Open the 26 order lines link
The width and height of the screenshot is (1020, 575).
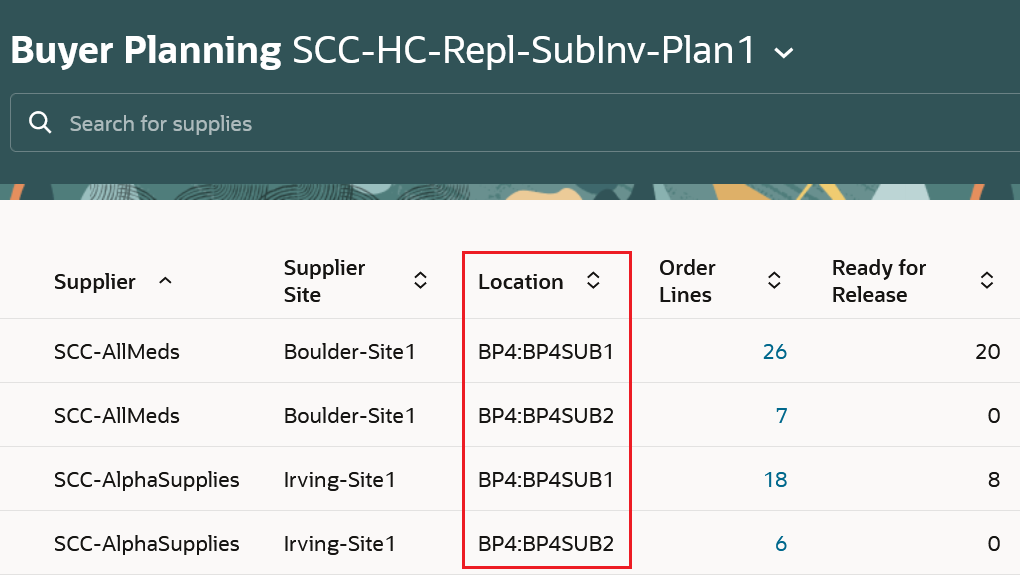tap(775, 351)
